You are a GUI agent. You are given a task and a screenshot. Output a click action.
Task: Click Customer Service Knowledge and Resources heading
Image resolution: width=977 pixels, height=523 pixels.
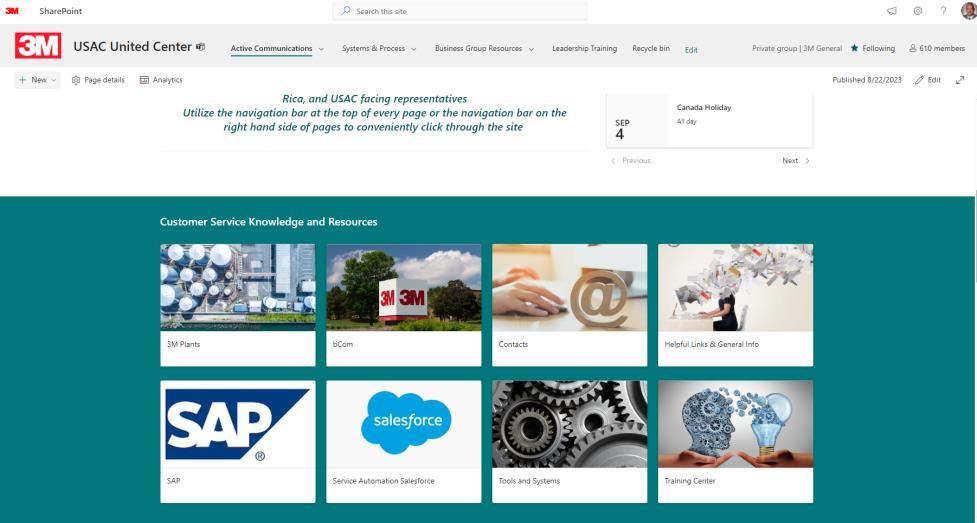(x=269, y=222)
